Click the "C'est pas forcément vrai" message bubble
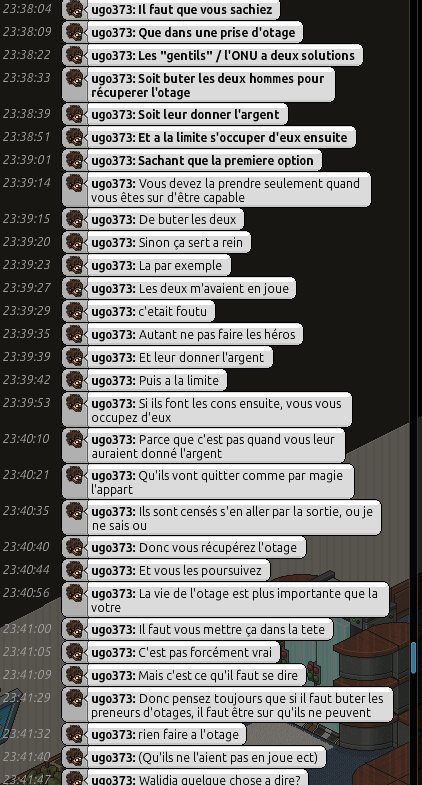 [x=171, y=652]
